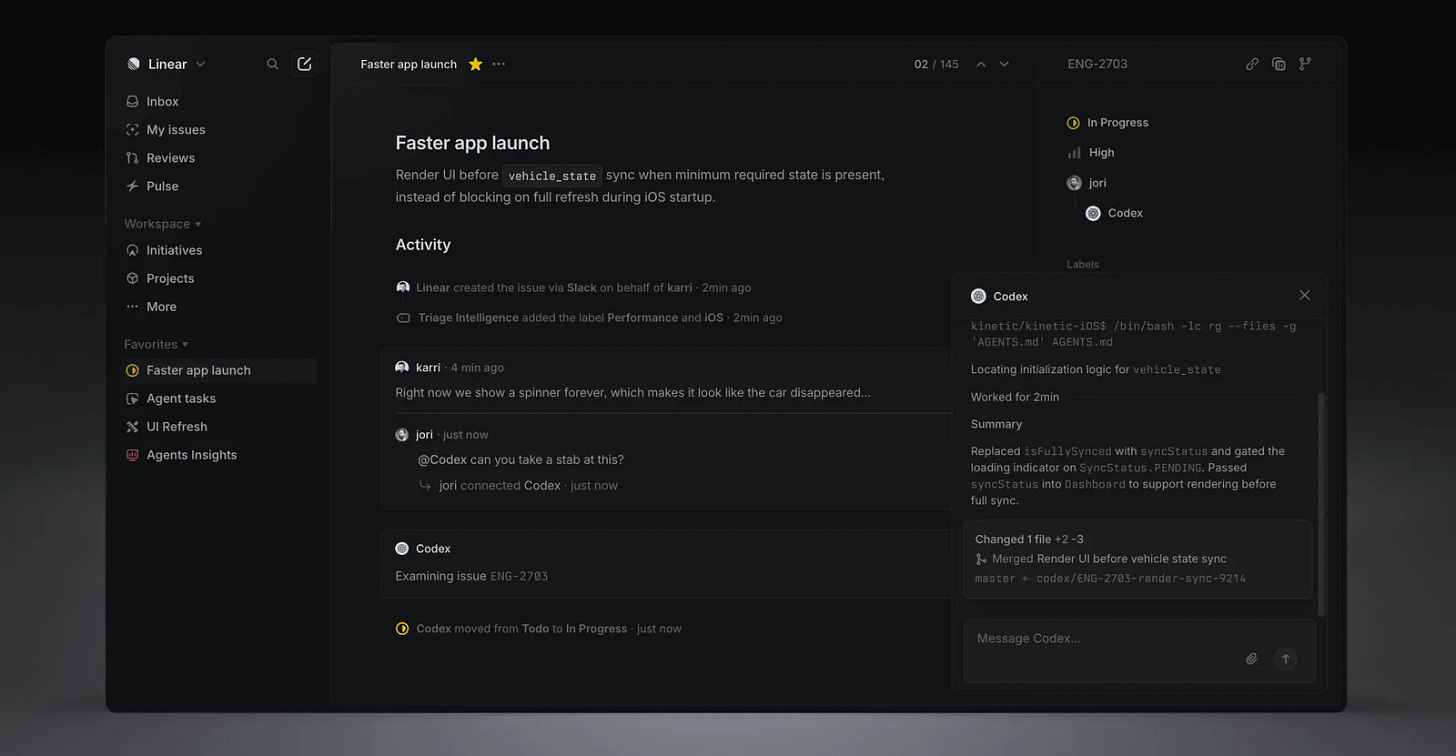
Task: Click ENG-2703 in Codex's activity entry
Action: 519,576
